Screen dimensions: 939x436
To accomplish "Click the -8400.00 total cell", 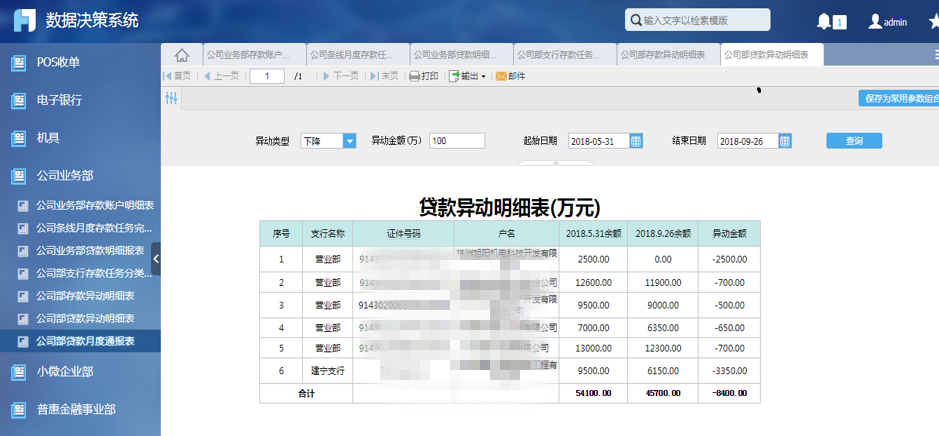I will 729,393.
